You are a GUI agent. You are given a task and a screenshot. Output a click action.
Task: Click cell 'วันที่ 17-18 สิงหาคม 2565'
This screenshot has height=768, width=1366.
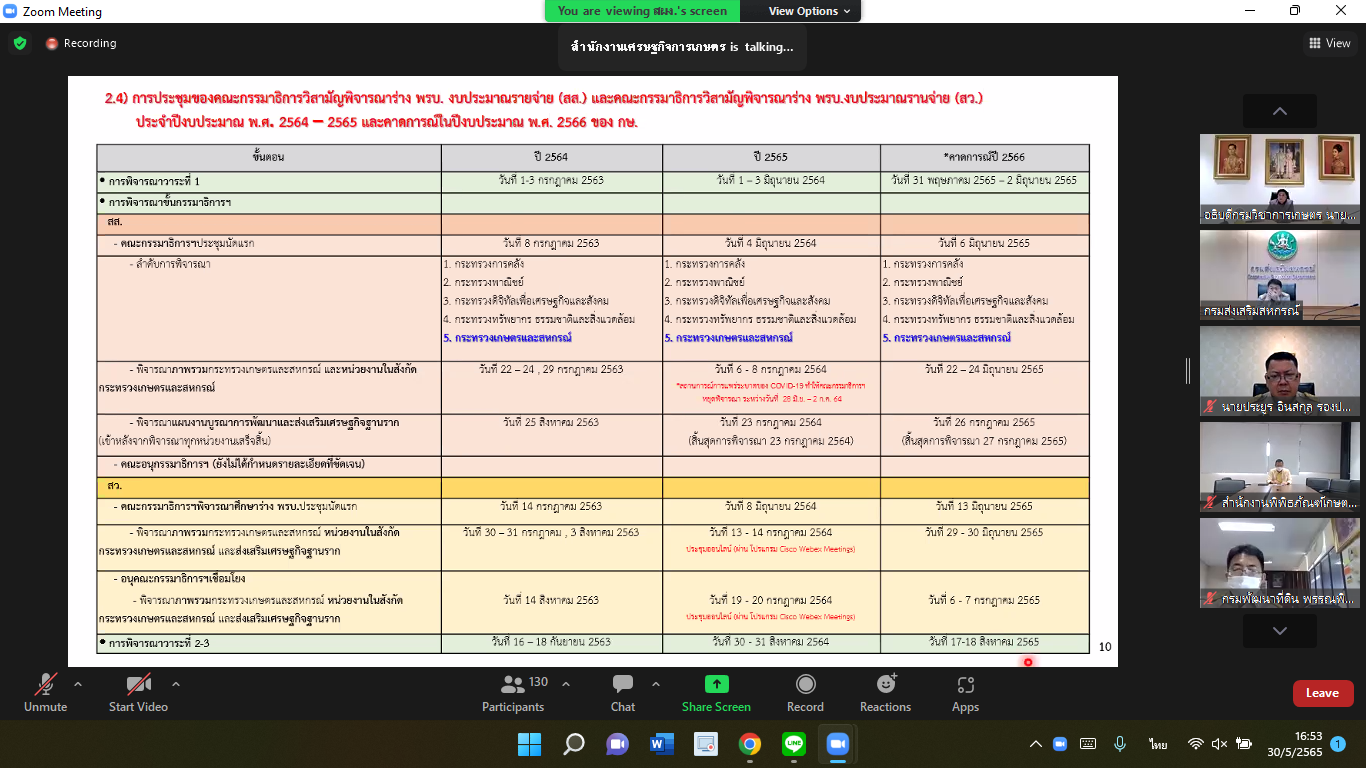984,642
